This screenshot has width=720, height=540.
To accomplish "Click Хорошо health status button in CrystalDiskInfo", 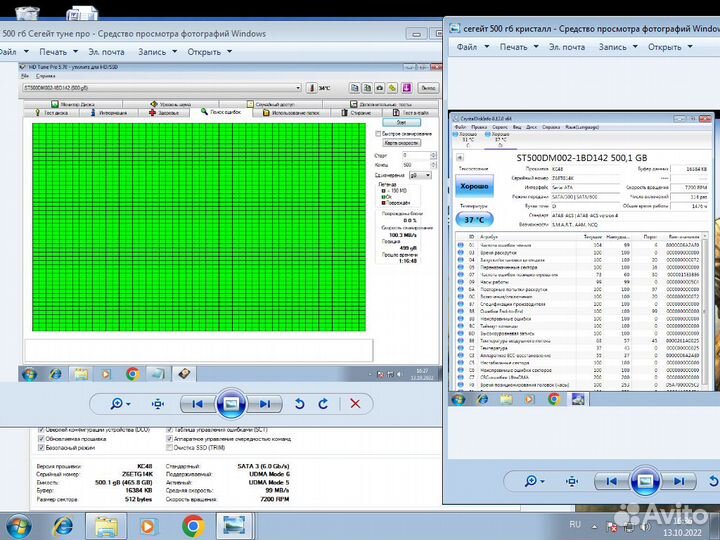I will coord(474,186).
